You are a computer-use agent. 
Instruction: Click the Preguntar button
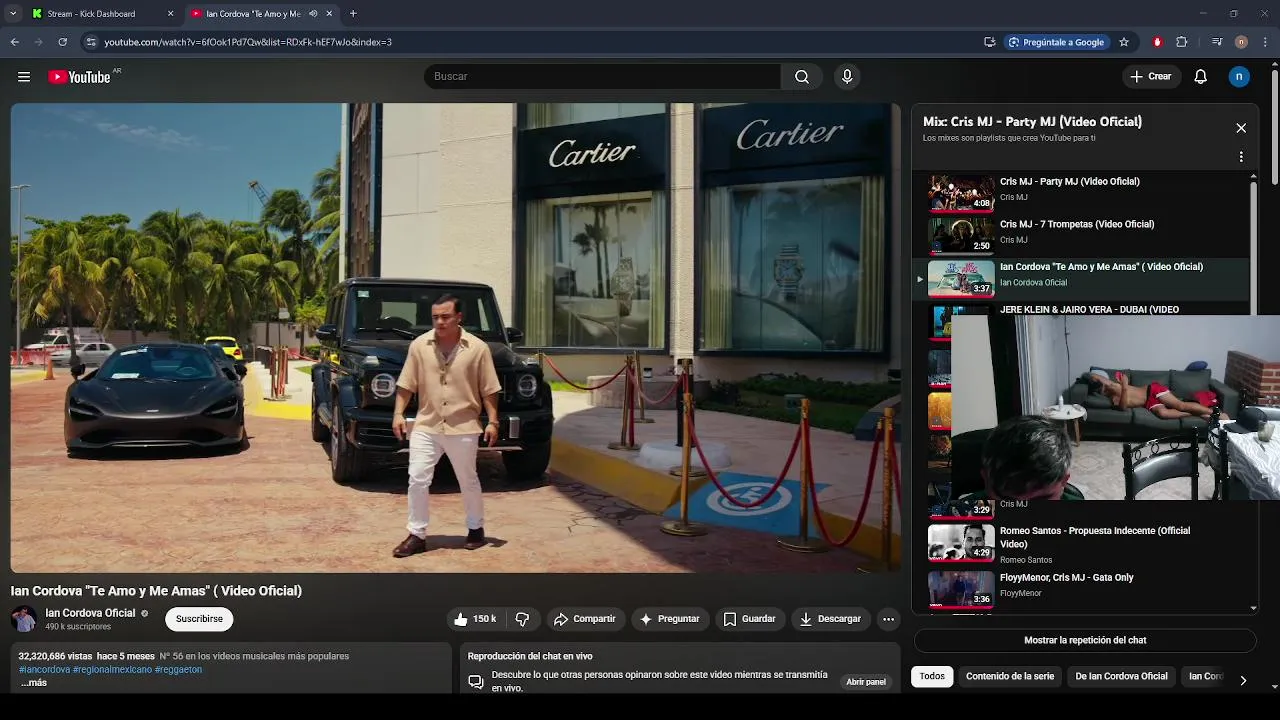point(669,619)
